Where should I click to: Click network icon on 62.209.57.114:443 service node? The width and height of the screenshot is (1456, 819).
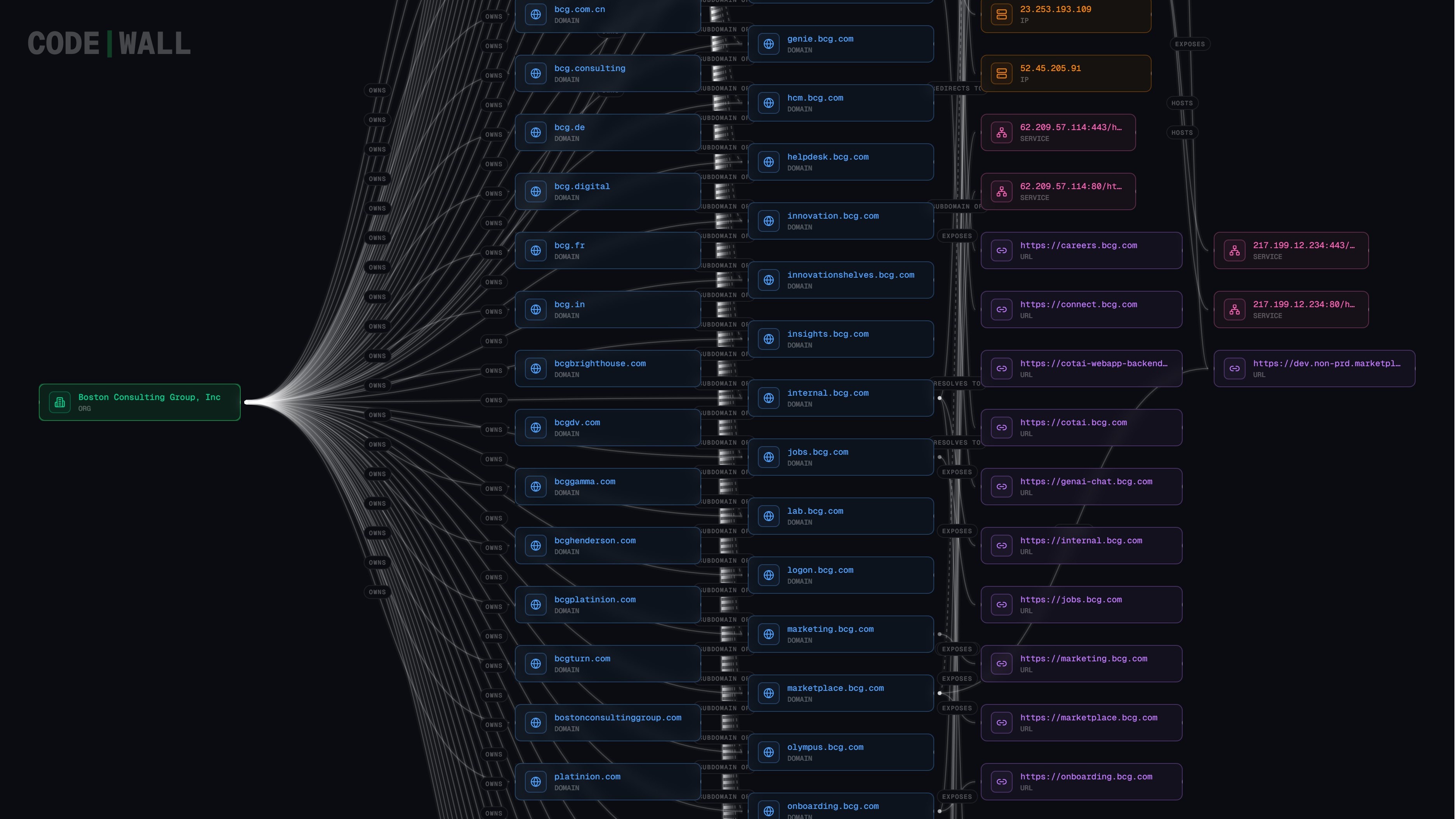pos(1002,133)
